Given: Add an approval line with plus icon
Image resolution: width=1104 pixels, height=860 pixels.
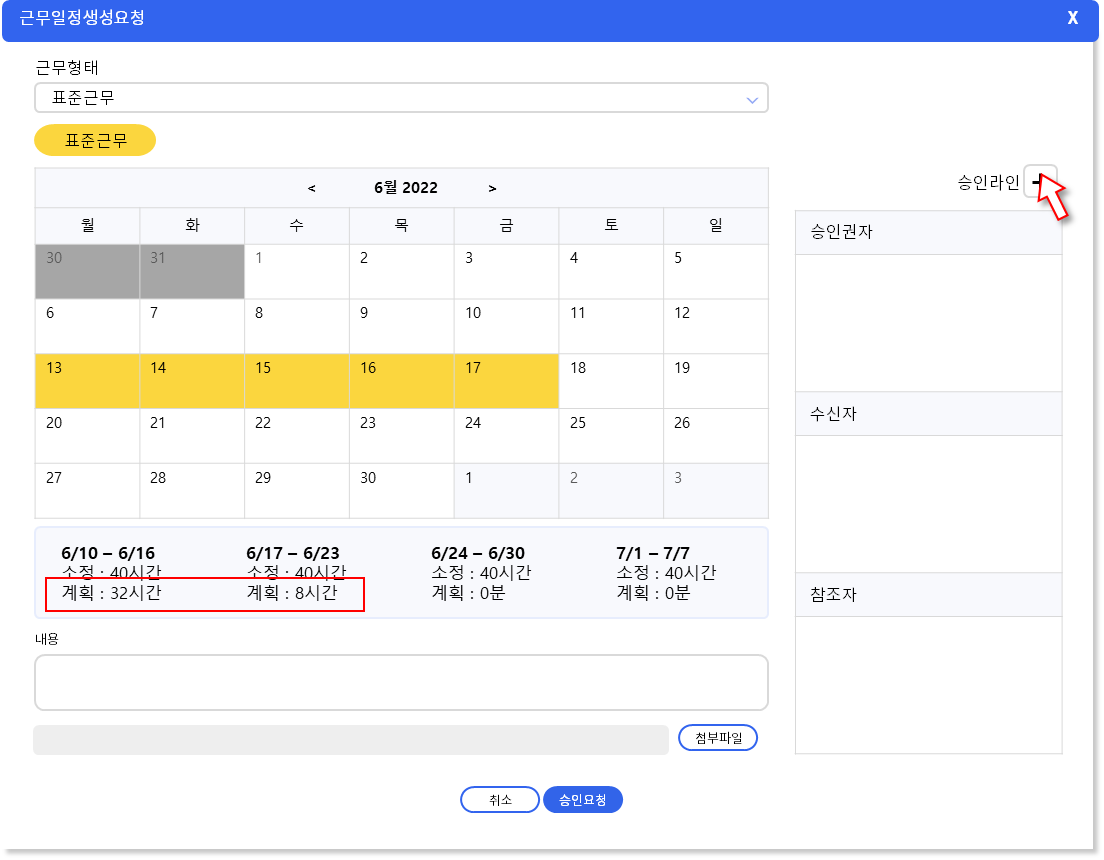Looking at the screenshot, I should pyautogui.click(x=1040, y=182).
